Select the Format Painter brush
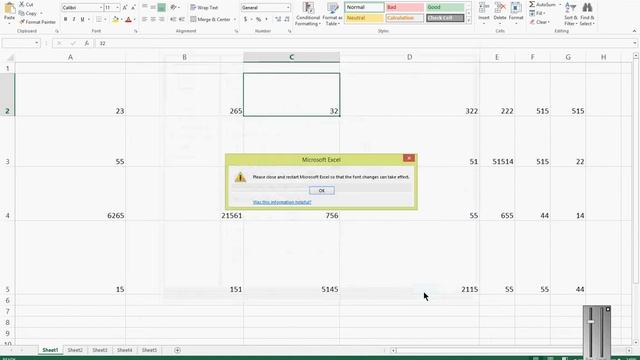 (x=22, y=22)
